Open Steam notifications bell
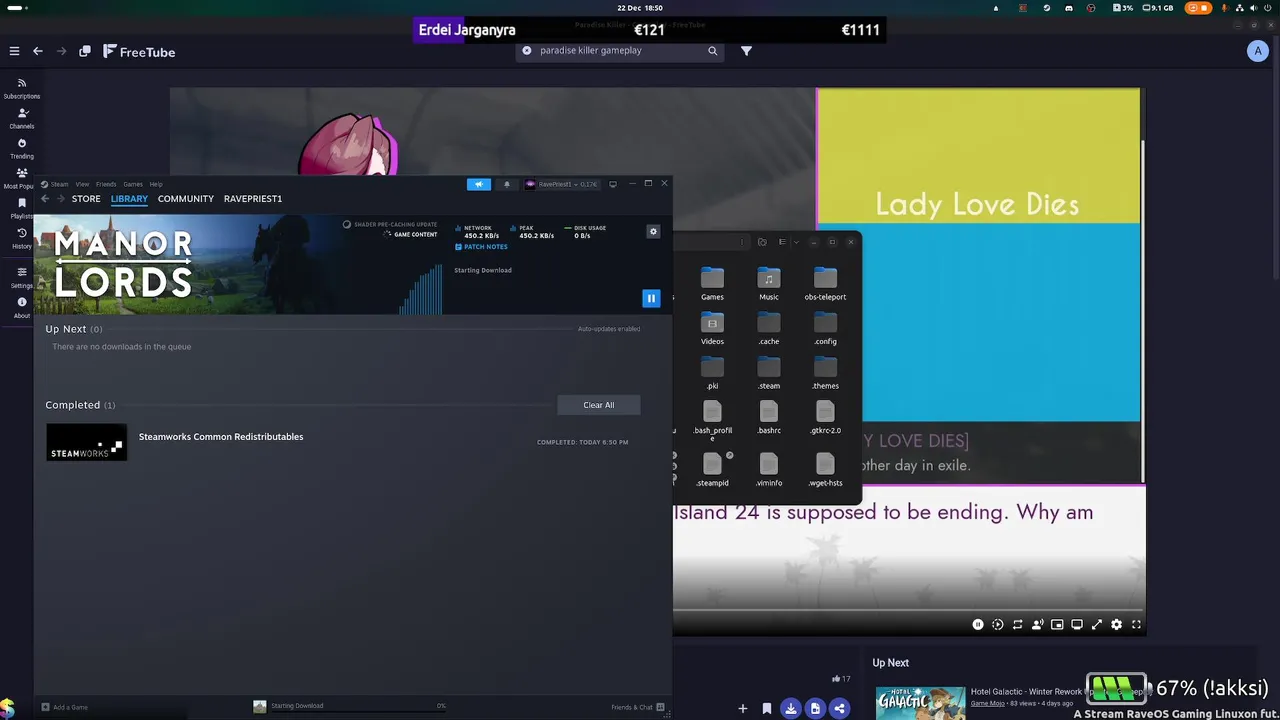The image size is (1280, 720). click(506, 184)
